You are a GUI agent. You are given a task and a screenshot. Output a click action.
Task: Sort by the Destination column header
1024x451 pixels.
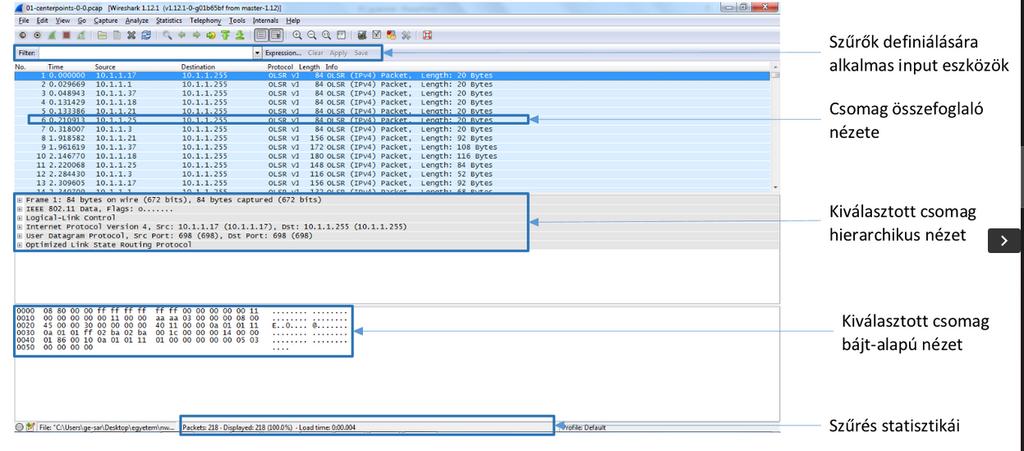click(198, 67)
